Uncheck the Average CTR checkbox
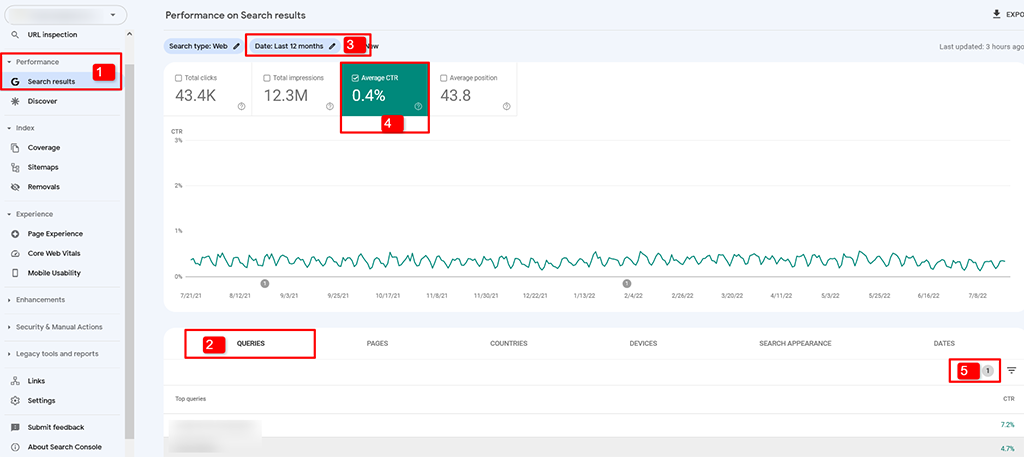This screenshot has height=457, width=1024. coord(355,78)
